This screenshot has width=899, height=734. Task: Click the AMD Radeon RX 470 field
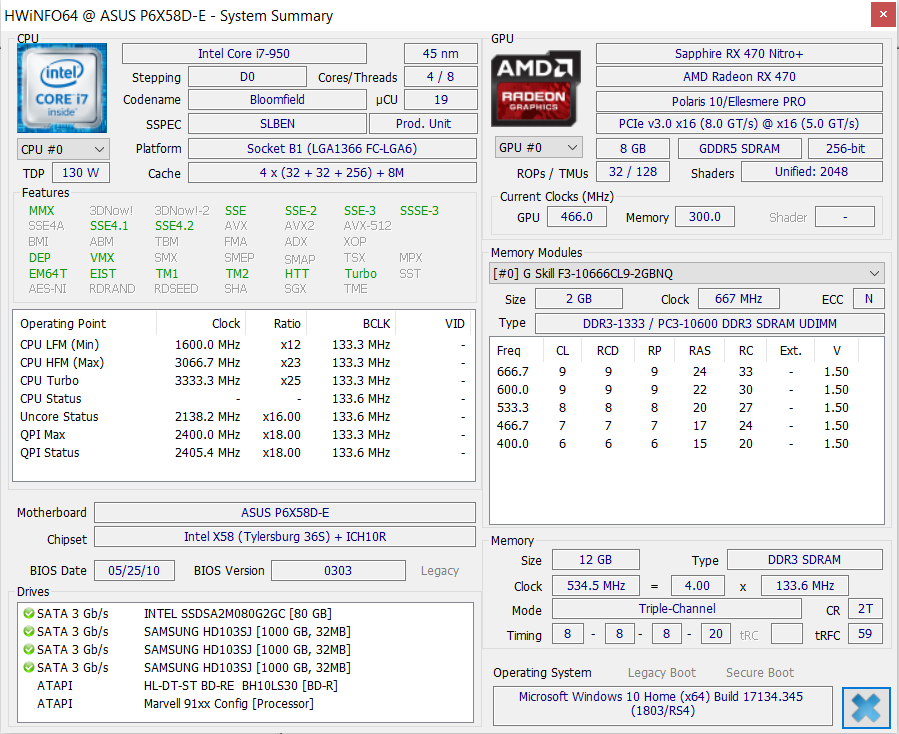tap(739, 77)
